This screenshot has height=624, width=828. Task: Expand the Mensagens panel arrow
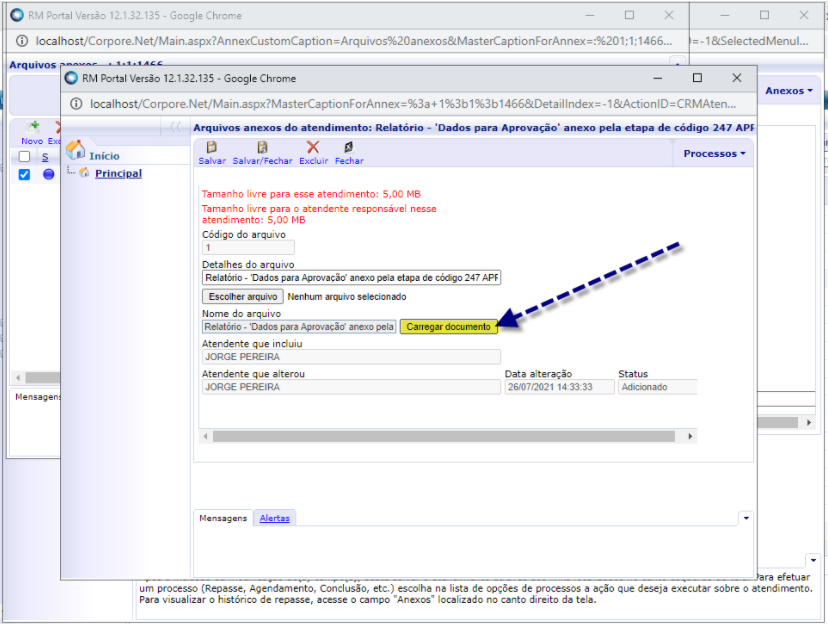click(x=746, y=518)
